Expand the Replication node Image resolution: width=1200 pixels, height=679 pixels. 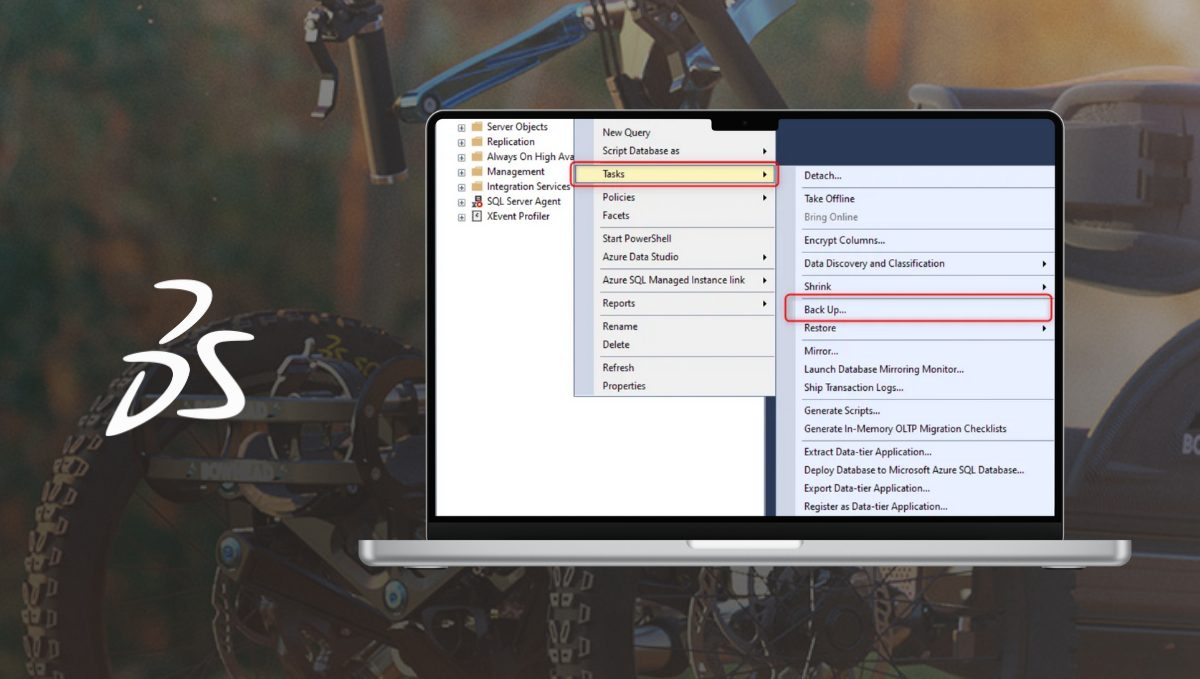coord(462,142)
